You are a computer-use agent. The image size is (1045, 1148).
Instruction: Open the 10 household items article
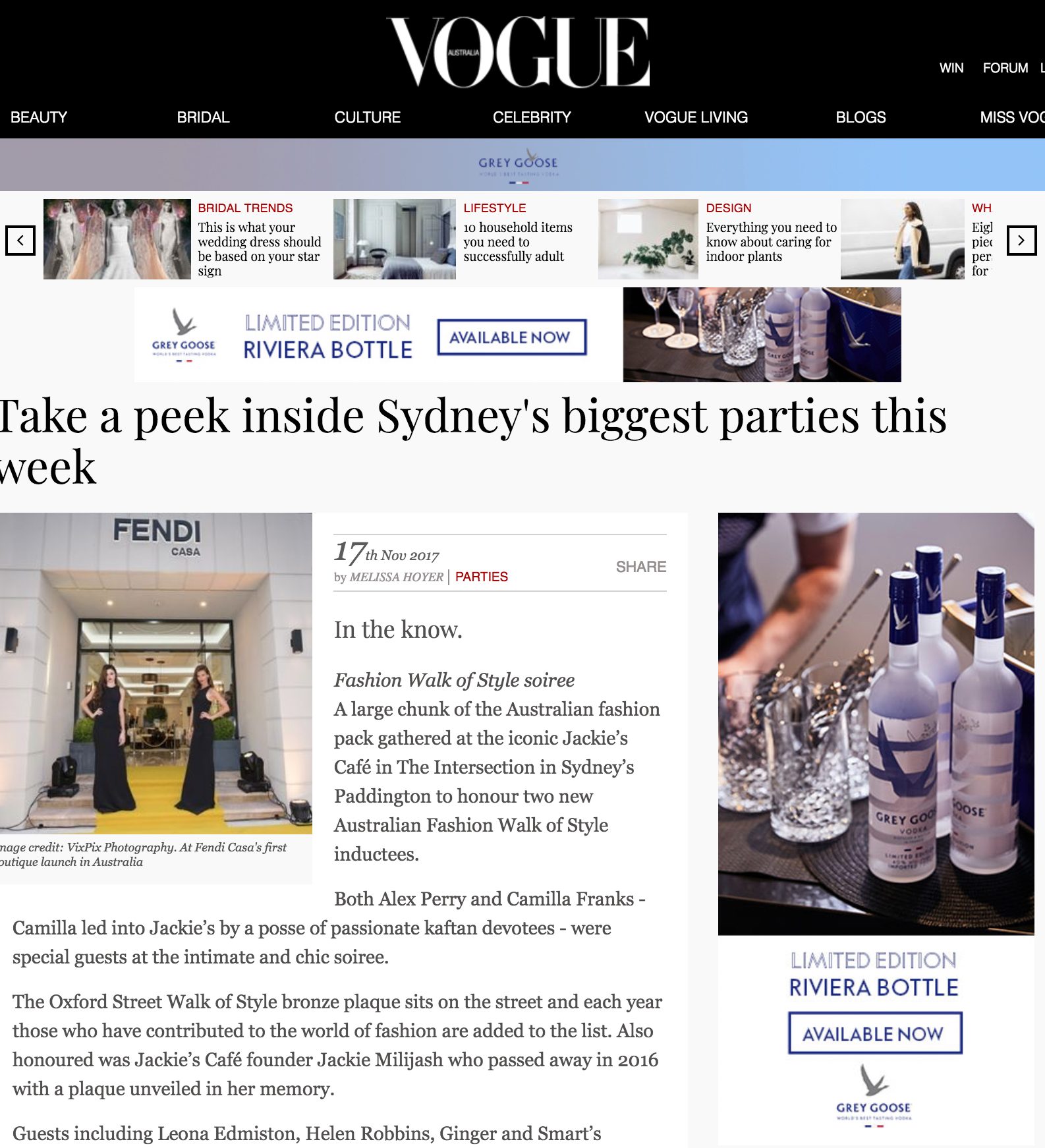(x=518, y=242)
